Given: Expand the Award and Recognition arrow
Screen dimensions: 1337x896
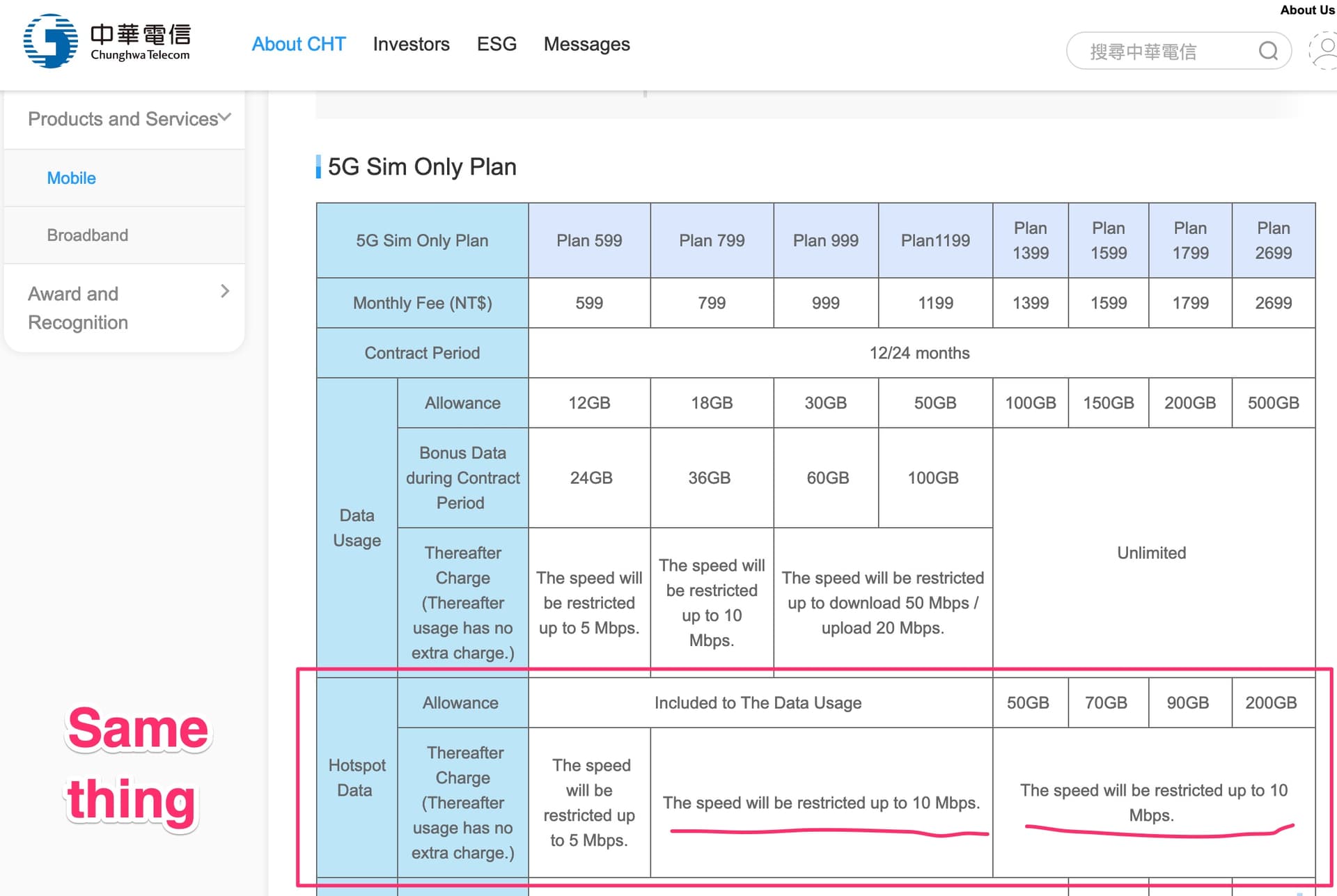Looking at the screenshot, I should [224, 292].
